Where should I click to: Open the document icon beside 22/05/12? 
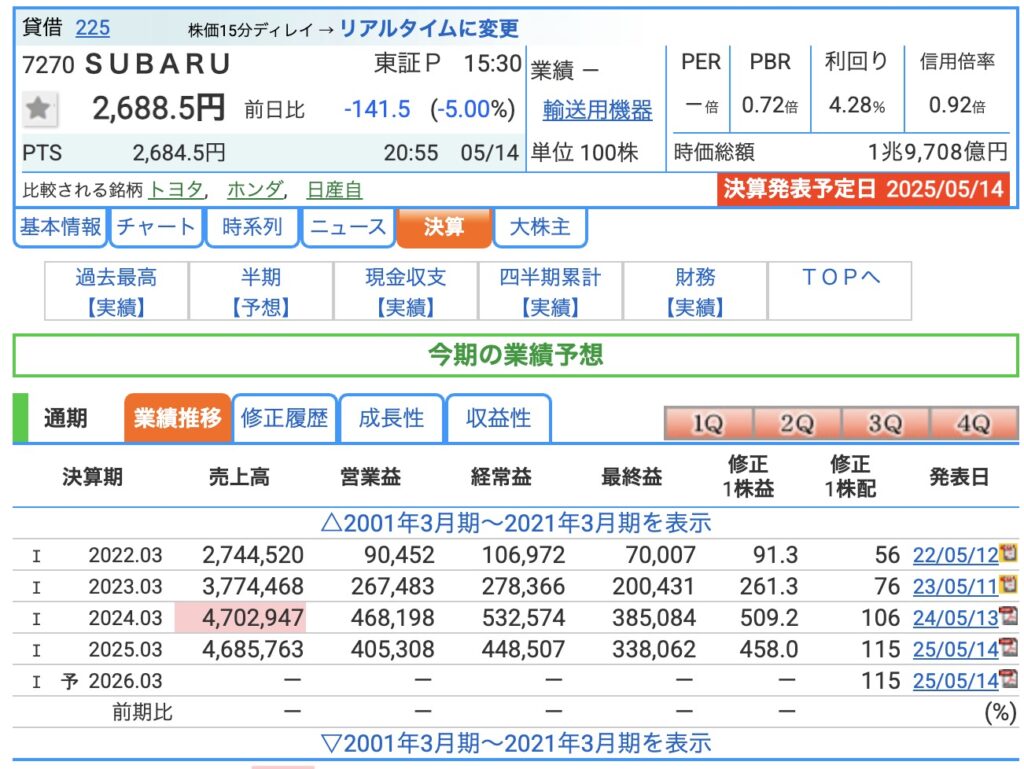pyautogui.click(x=1009, y=553)
